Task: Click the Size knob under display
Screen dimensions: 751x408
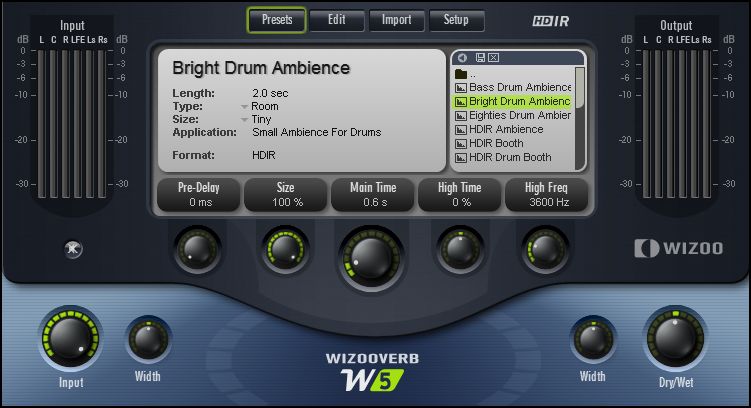Action: coord(285,249)
